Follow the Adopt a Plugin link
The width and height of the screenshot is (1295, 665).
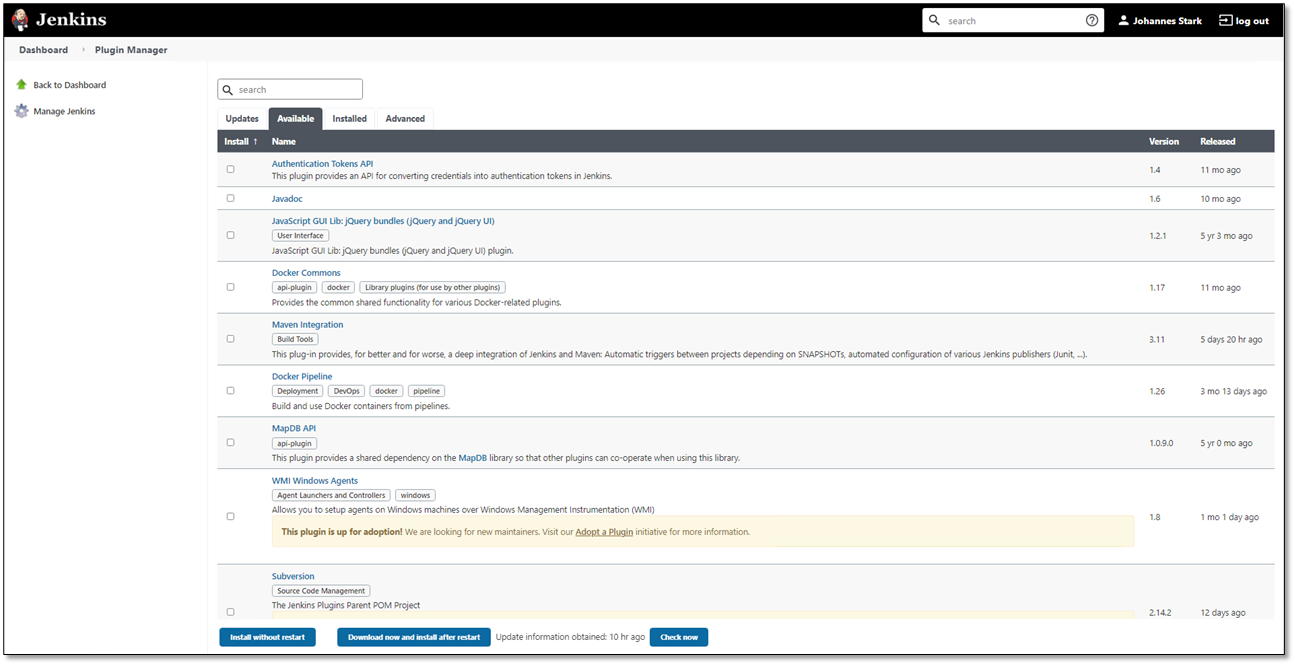(x=604, y=532)
